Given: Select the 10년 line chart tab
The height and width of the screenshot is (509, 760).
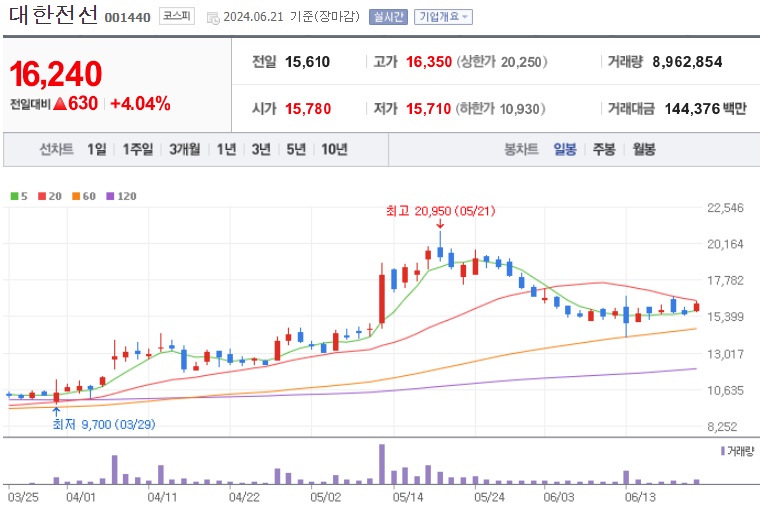Looking at the screenshot, I should [334, 149].
